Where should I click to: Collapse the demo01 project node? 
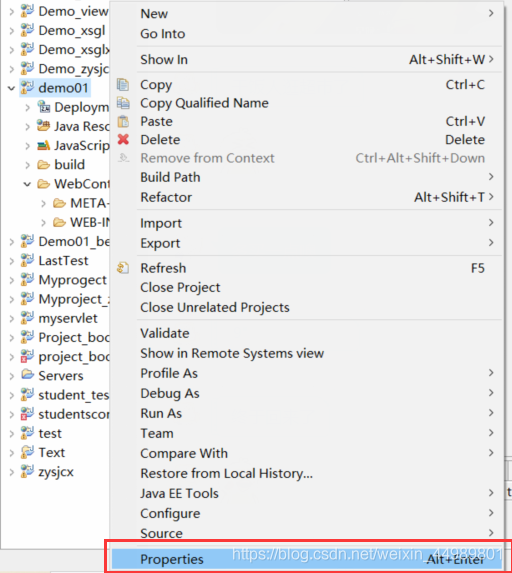pos(11,88)
